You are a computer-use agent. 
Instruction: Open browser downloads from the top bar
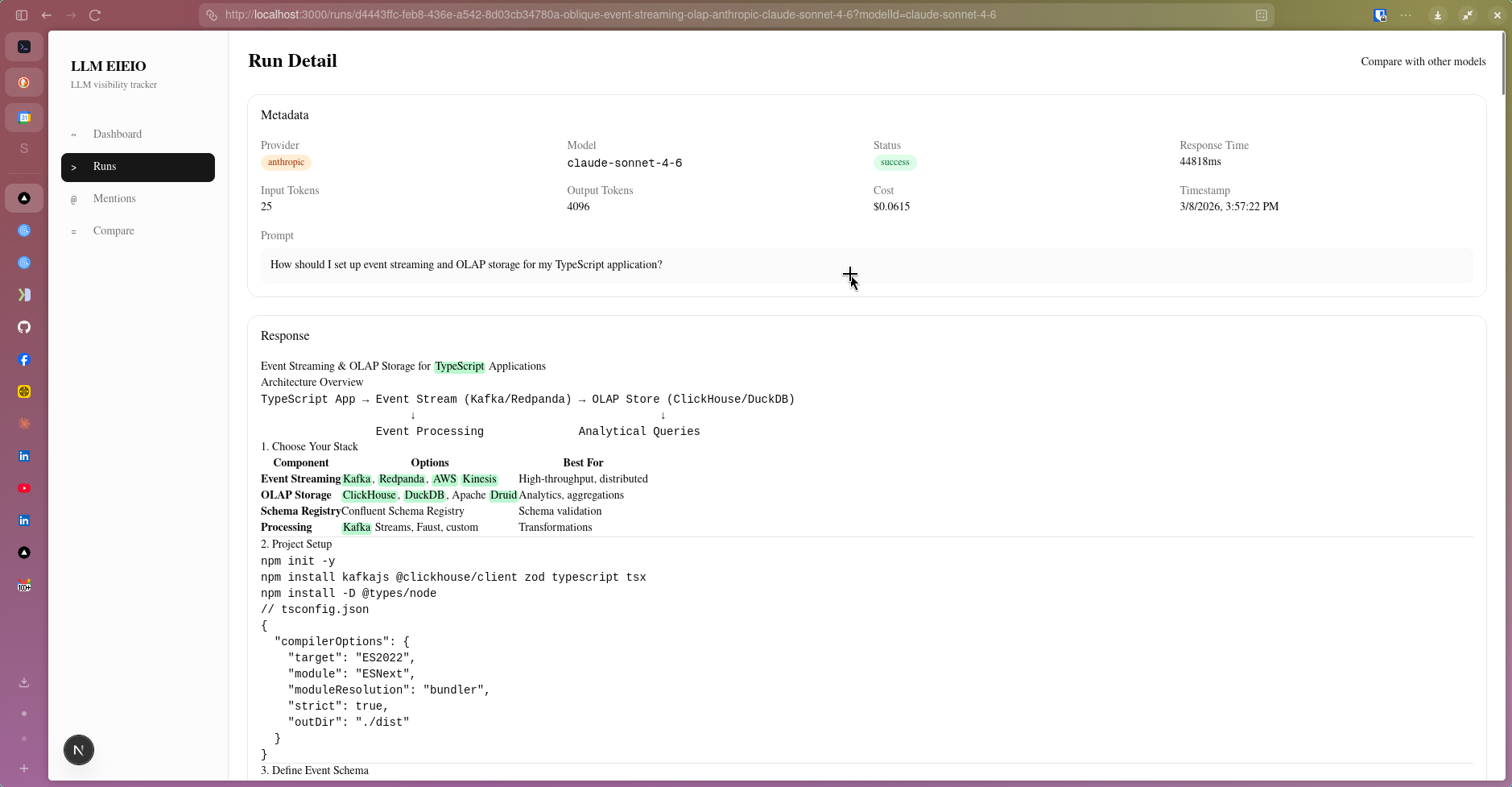point(1438,15)
